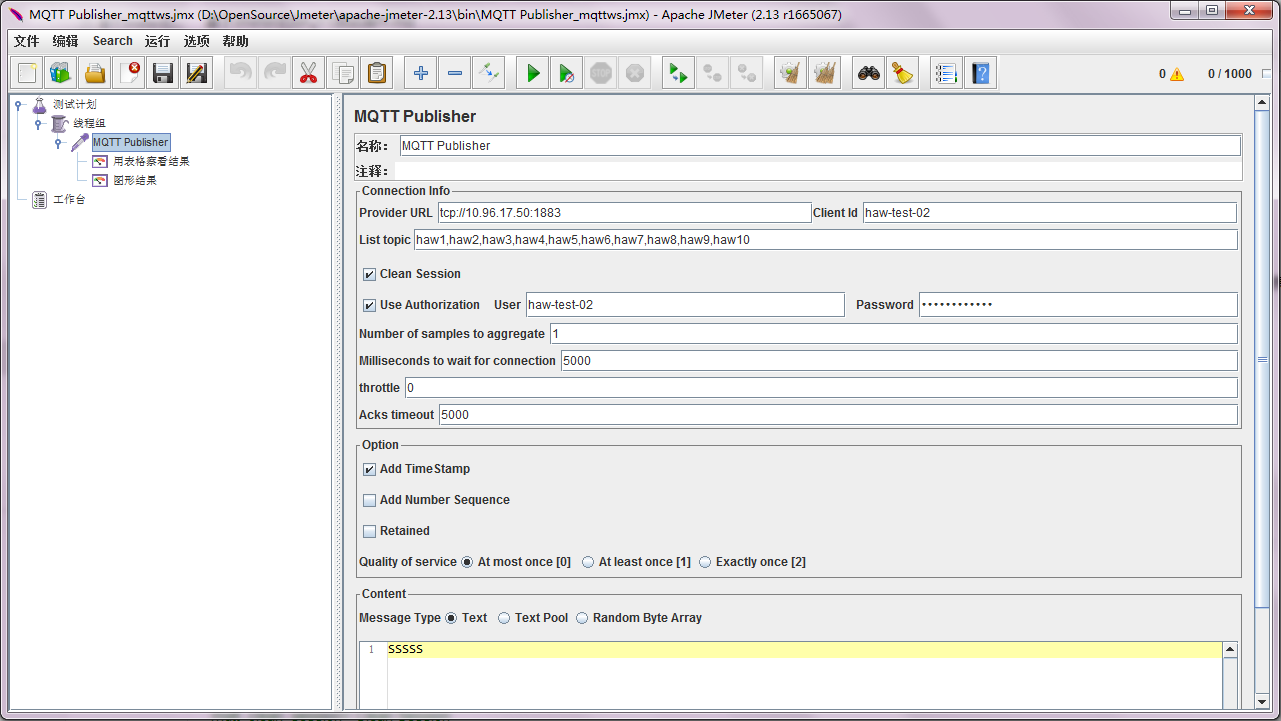Screen dimensions: 1281x721
Task: Select QoS At most once [0]
Action: (467, 562)
